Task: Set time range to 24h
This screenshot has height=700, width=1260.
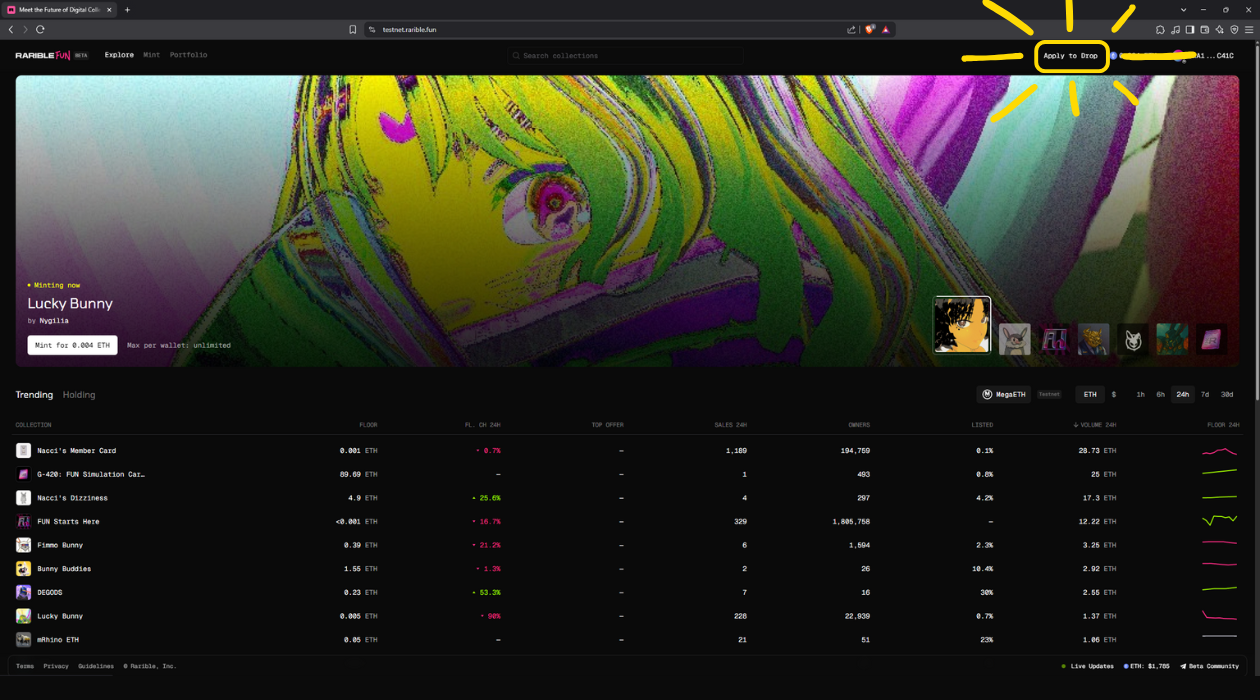Action: [x=1183, y=395]
